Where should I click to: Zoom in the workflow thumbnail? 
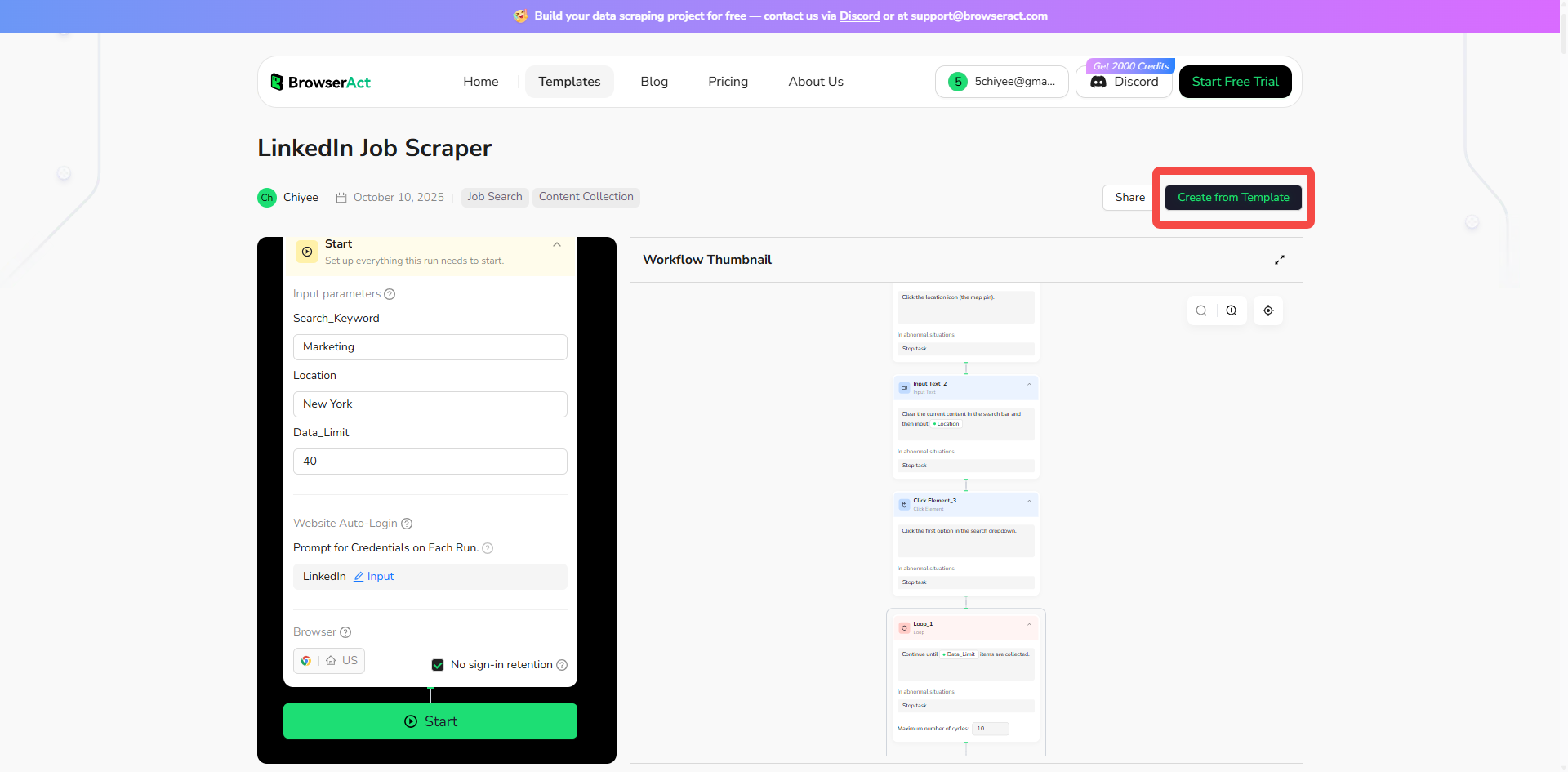1232,310
